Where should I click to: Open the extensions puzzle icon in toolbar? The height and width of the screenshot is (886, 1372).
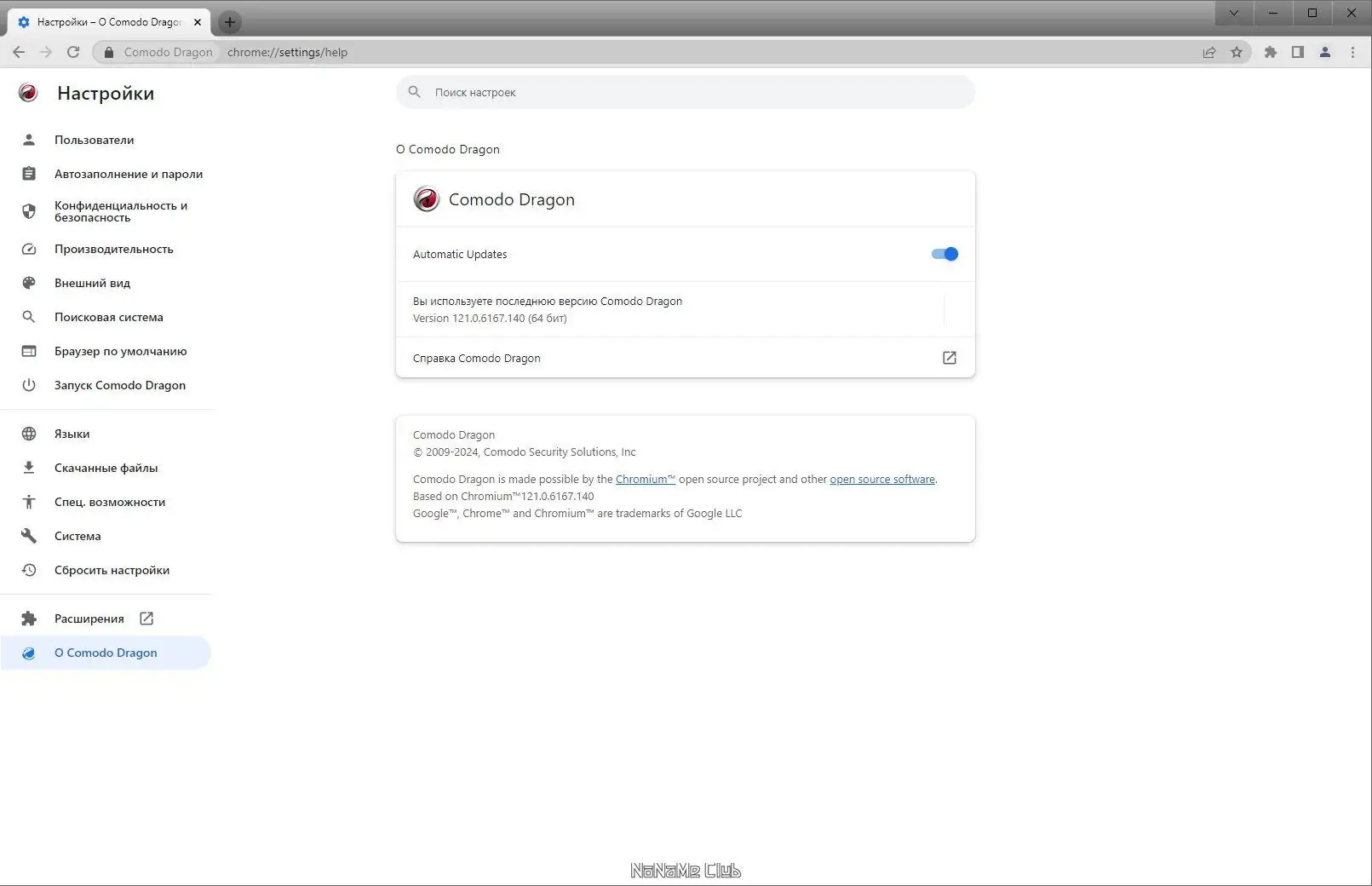pyautogui.click(x=1271, y=52)
